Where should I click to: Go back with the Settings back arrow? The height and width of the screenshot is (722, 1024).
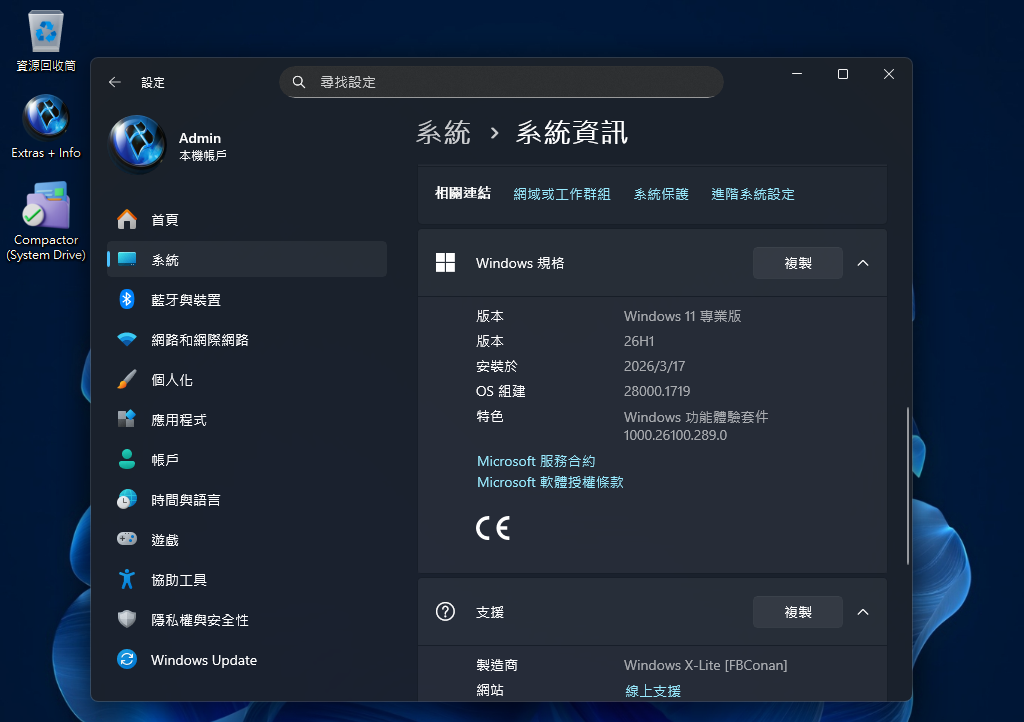pyautogui.click(x=115, y=82)
